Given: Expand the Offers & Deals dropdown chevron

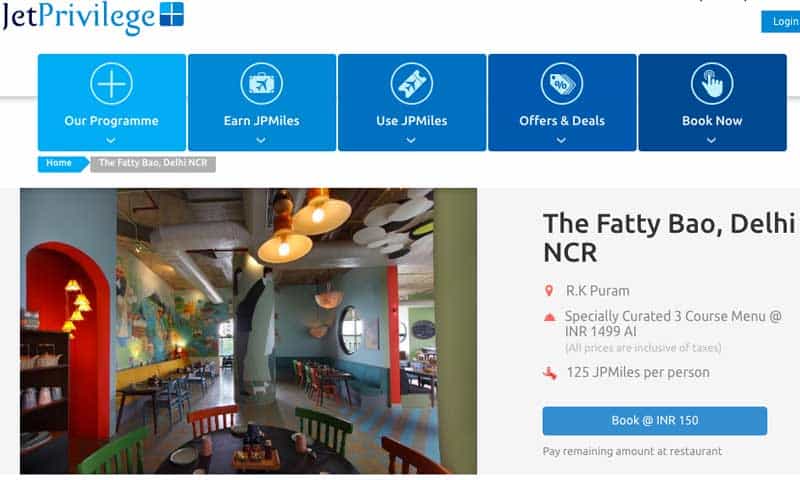Looking at the screenshot, I should (x=561, y=140).
